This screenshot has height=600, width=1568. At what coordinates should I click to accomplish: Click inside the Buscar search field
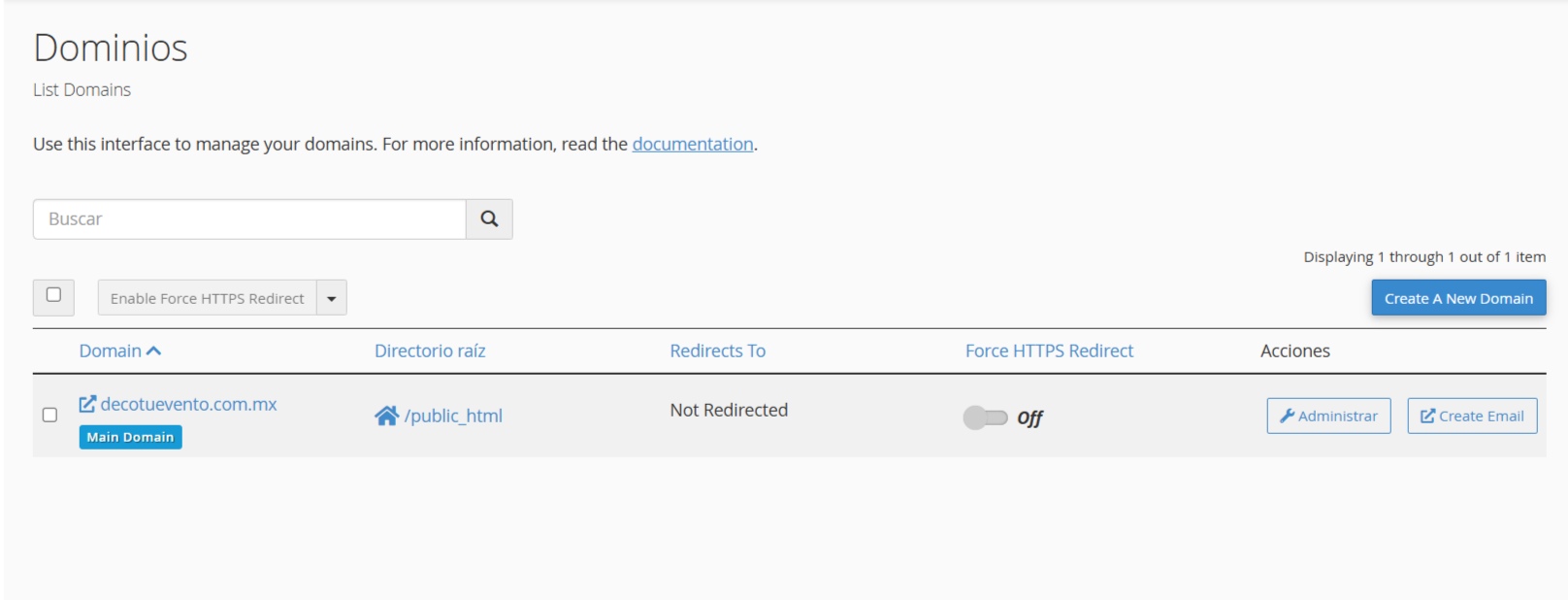pyautogui.click(x=249, y=219)
